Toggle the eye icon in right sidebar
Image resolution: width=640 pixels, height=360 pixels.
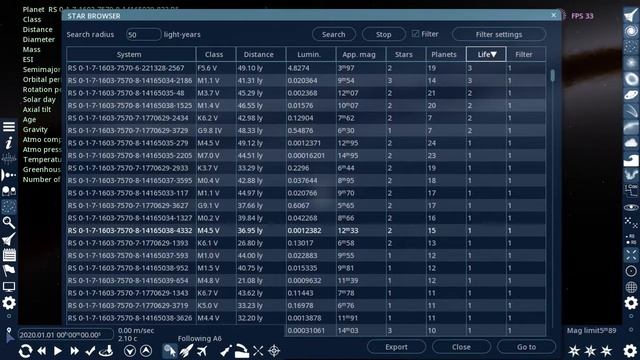(x=631, y=207)
